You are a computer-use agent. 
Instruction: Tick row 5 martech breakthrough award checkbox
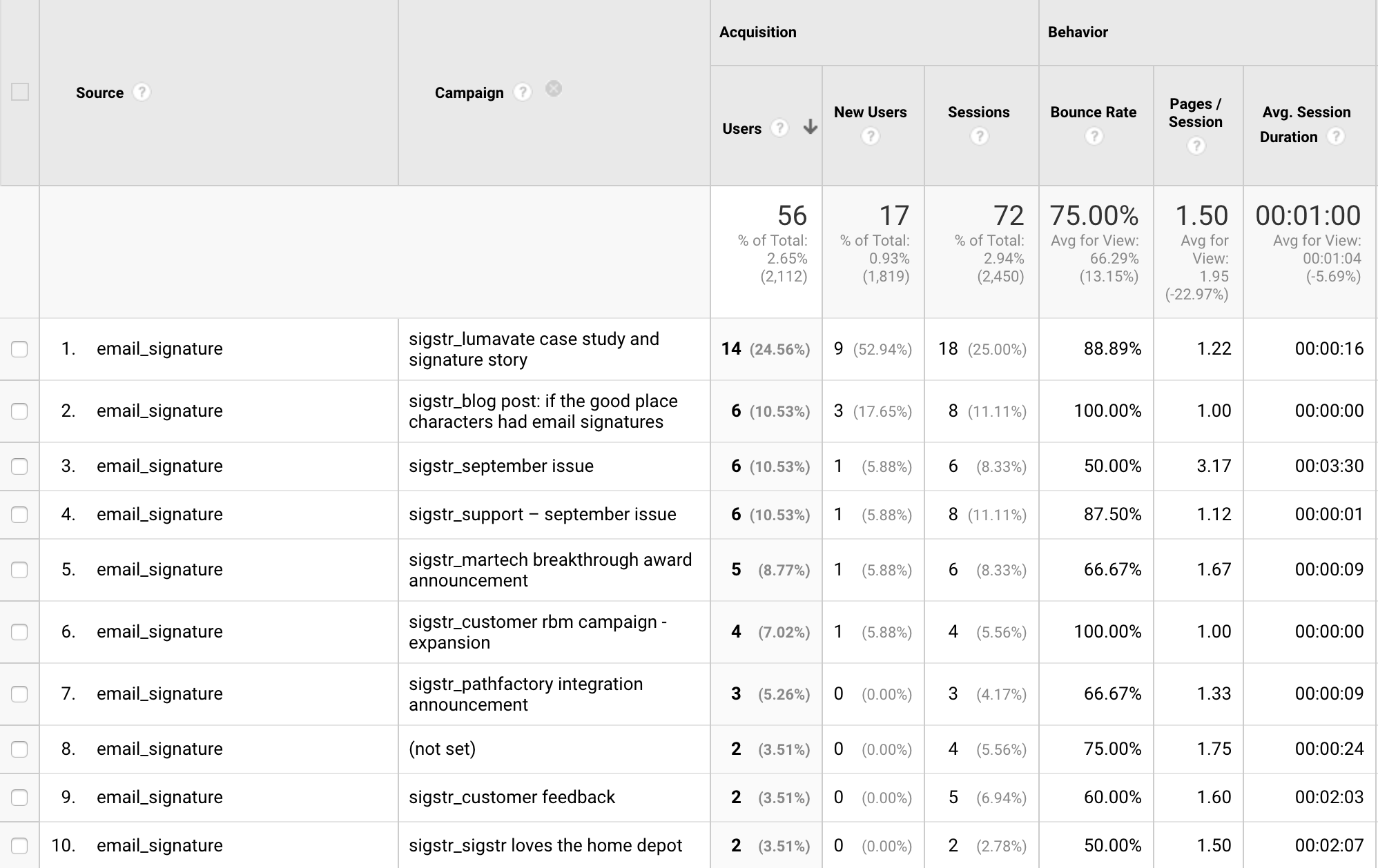(x=19, y=570)
